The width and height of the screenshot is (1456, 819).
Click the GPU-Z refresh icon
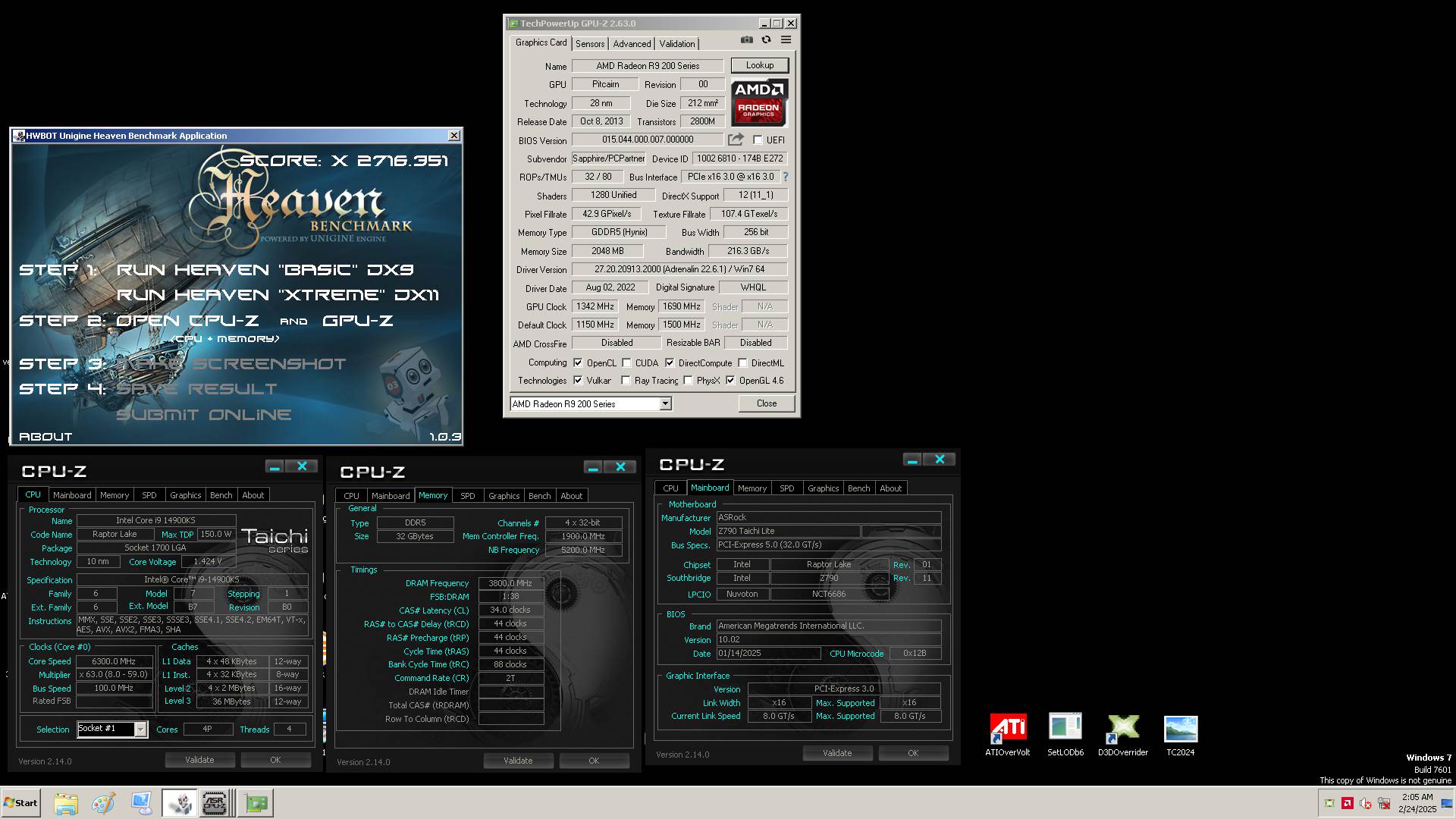click(766, 40)
